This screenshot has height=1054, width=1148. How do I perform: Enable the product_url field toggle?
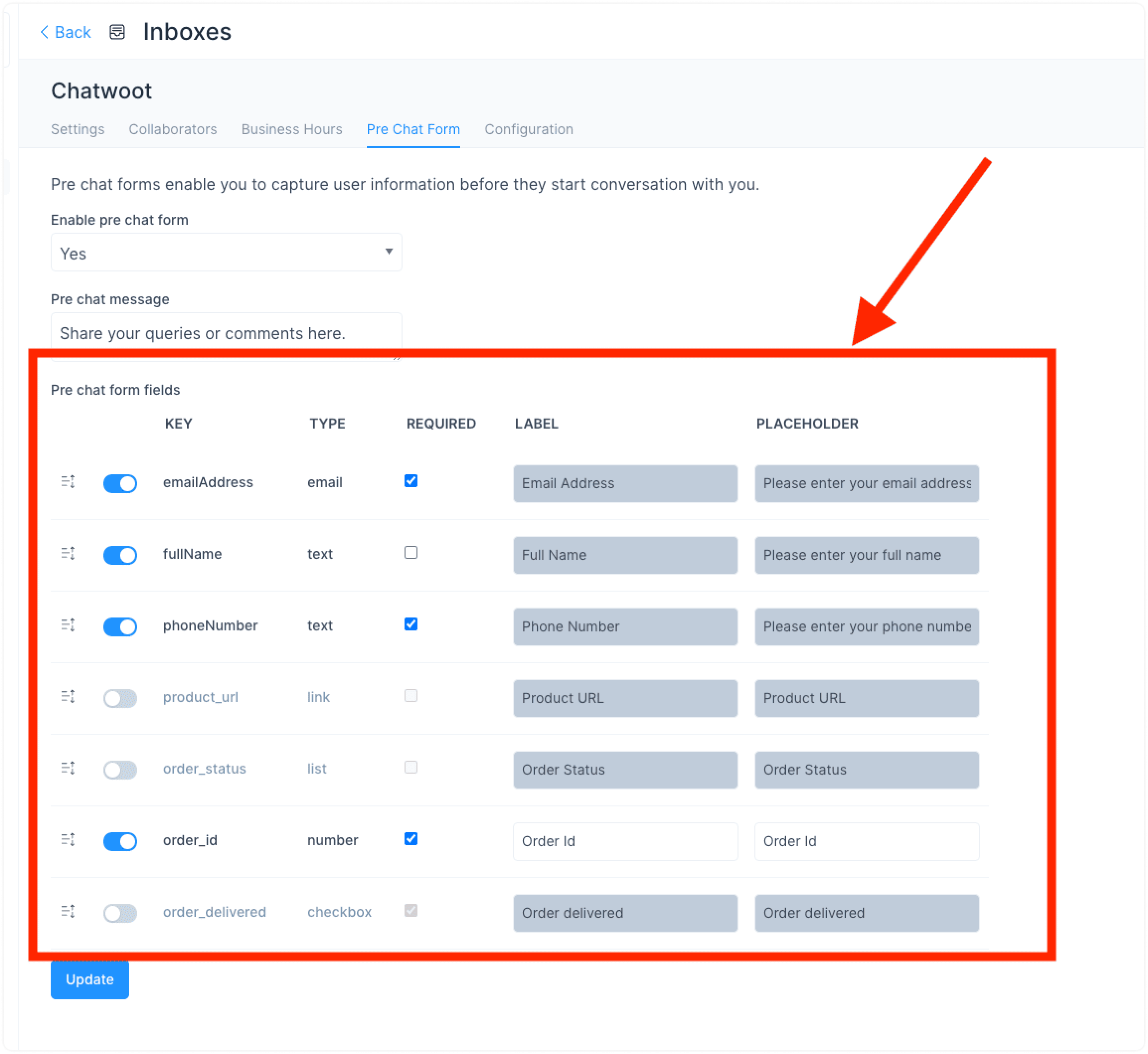[x=120, y=699]
